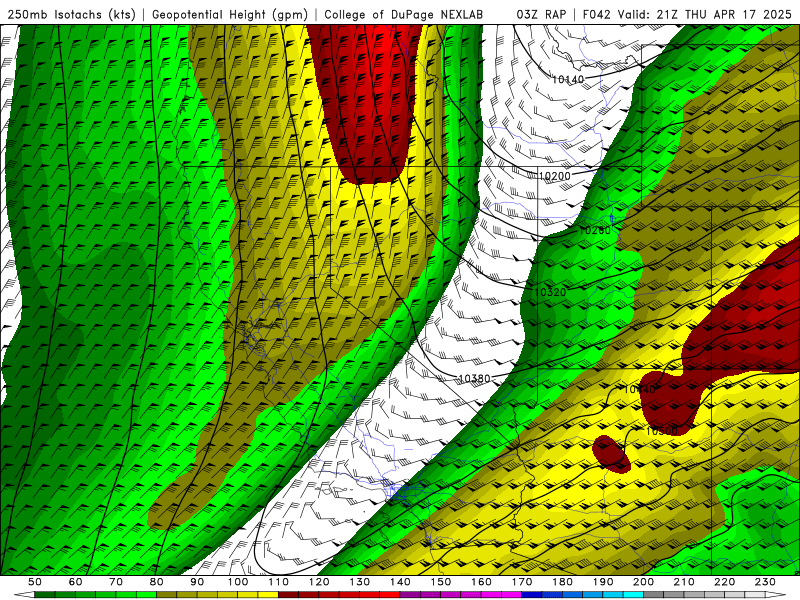Click the 10200 height contour label
This screenshot has height=600, width=800.
point(555,176)
